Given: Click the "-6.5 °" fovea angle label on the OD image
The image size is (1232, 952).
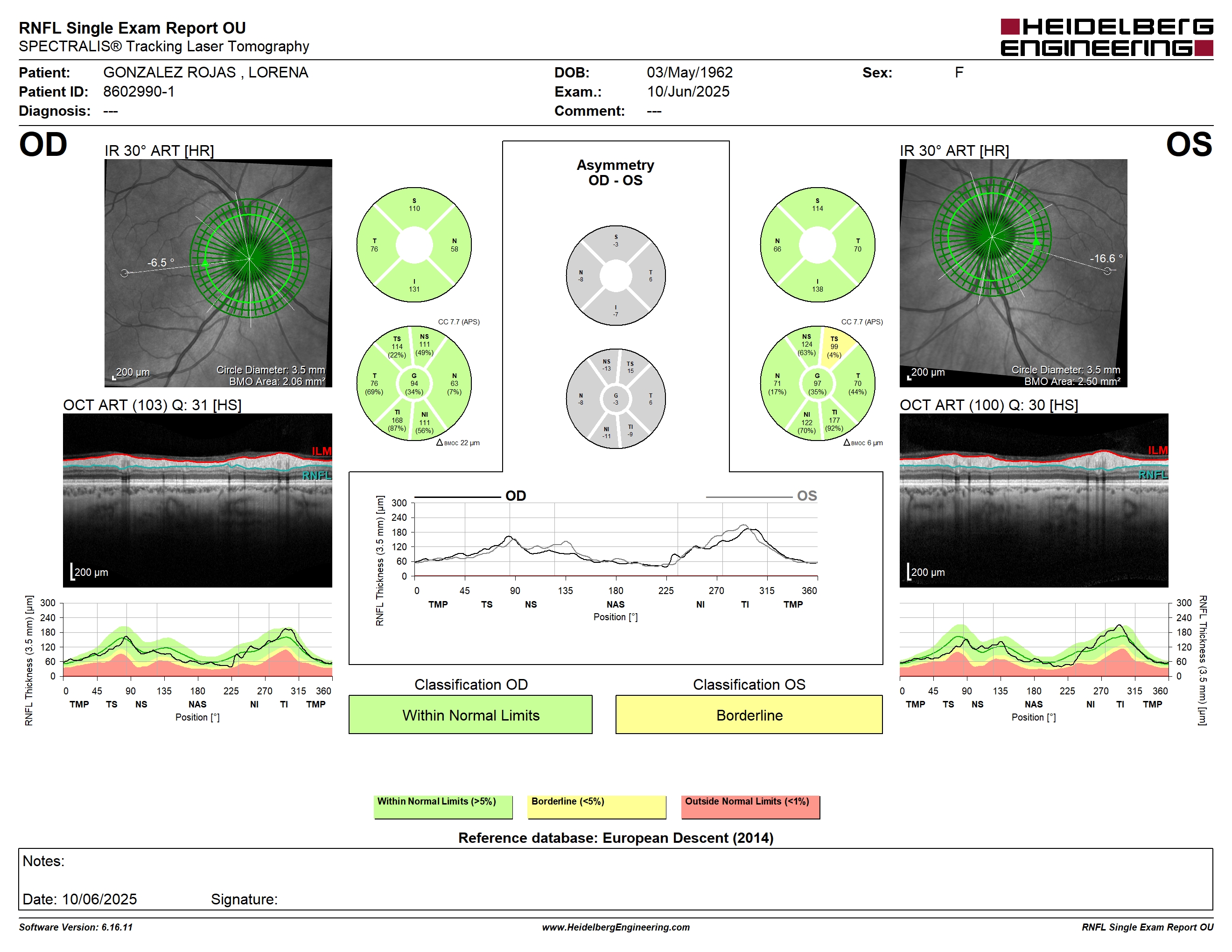Looking at the screenshot, I should pyautogui.click(x=161, y=262).
